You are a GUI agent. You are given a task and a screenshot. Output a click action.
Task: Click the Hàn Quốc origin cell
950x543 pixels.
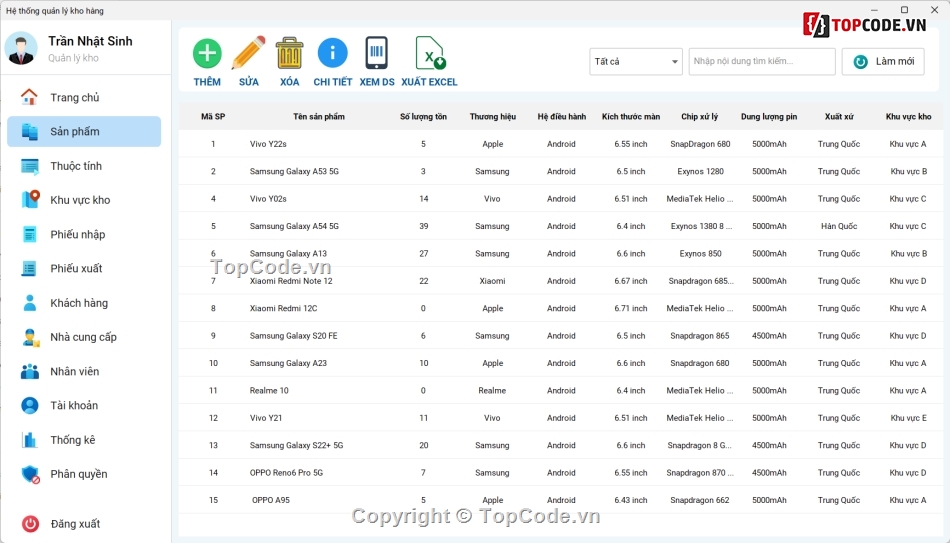pyautogui.click(x=839, y=226)
